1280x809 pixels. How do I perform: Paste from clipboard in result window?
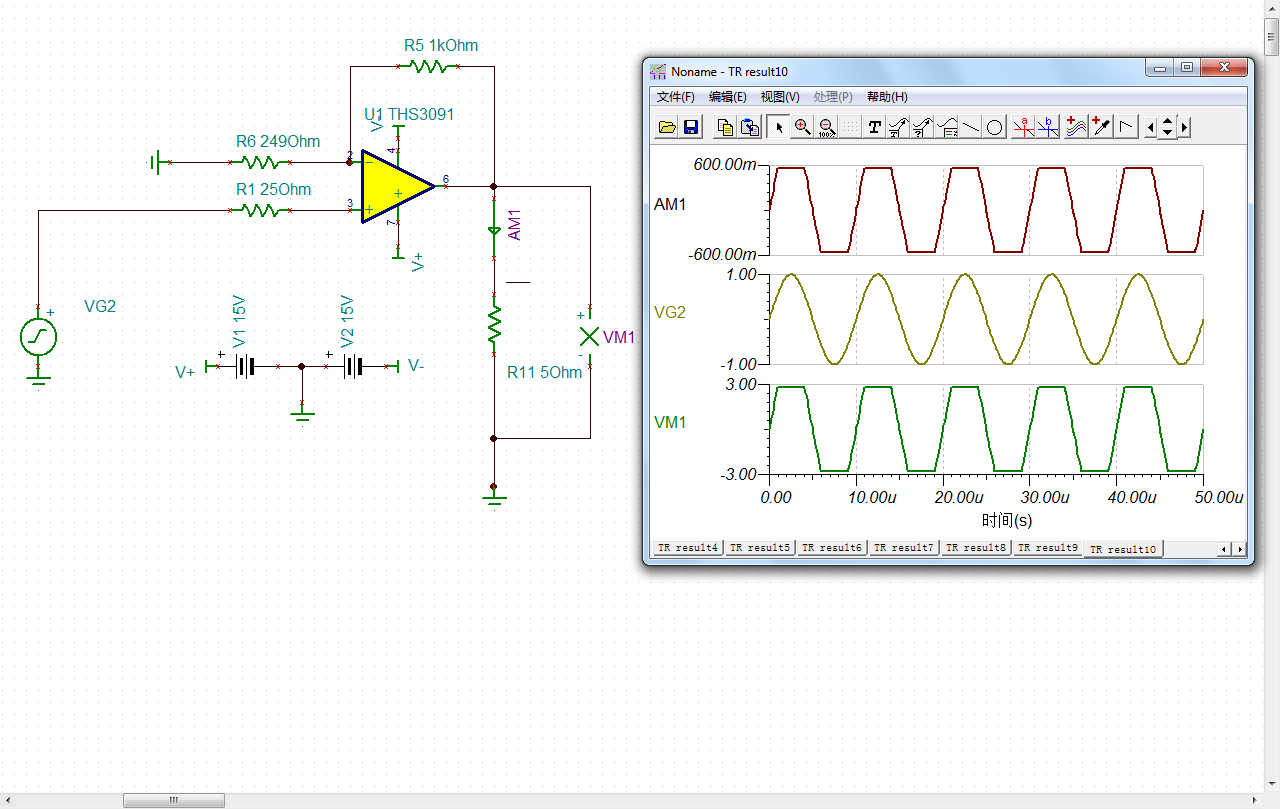[749, 127]
